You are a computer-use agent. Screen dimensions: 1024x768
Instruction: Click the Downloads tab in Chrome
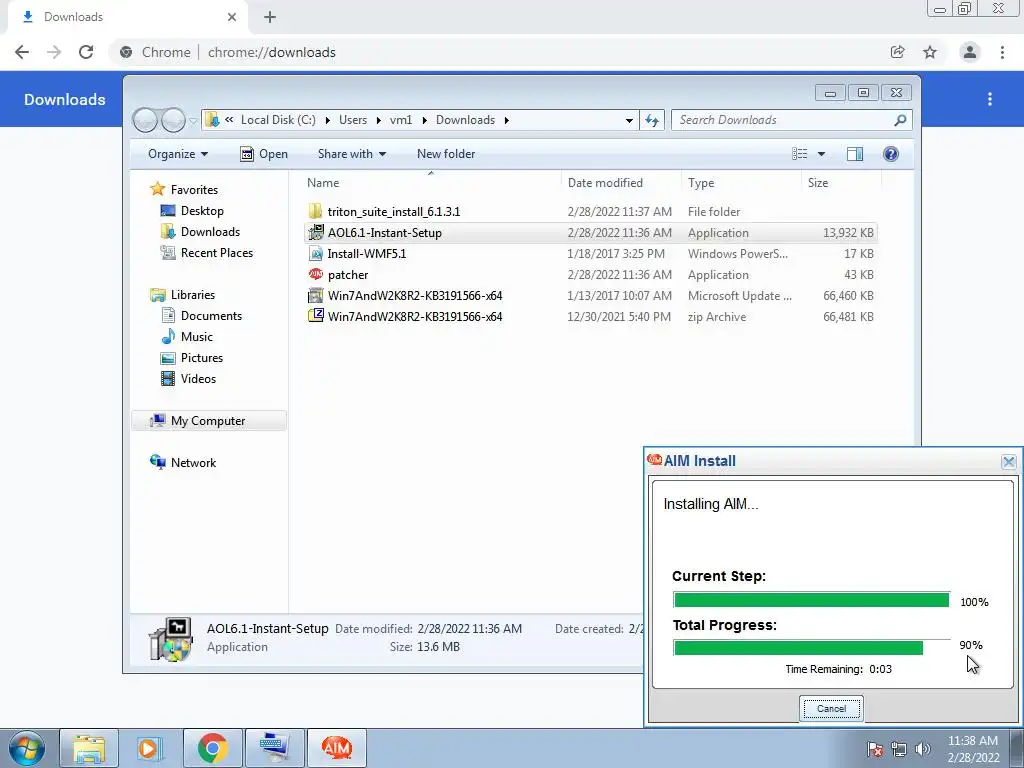[129, 17]
